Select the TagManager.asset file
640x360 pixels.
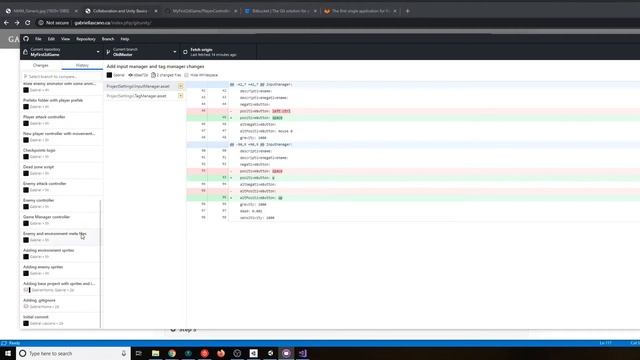point(144,96)
